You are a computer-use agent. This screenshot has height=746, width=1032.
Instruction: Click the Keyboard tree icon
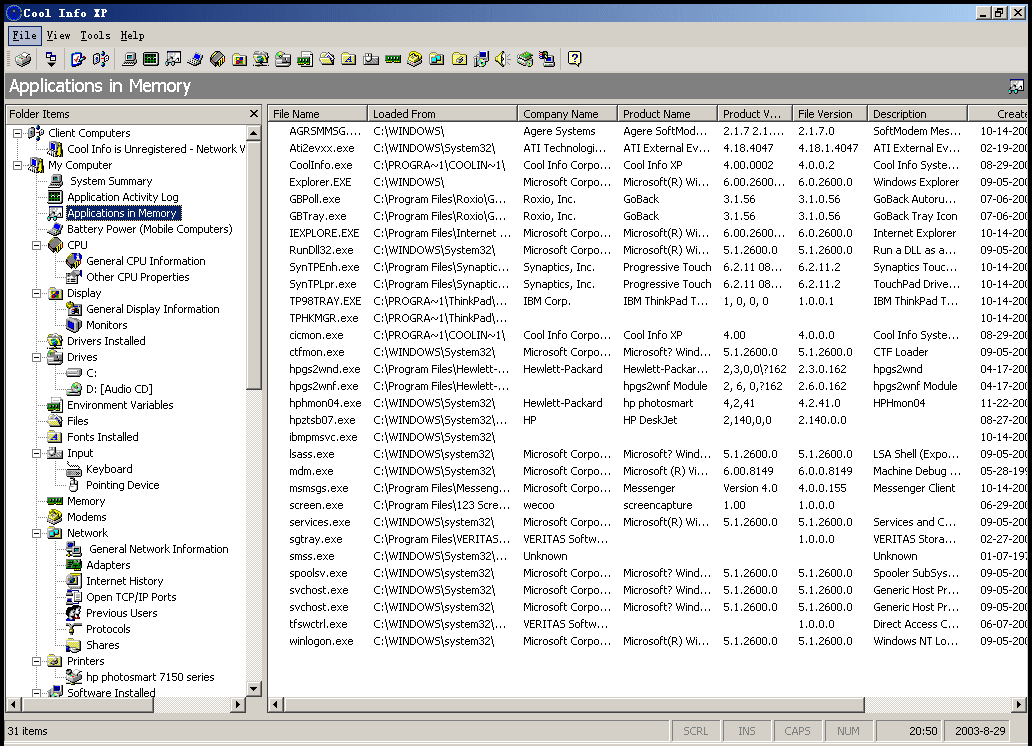pyautogui.click(x=74, y=469)
